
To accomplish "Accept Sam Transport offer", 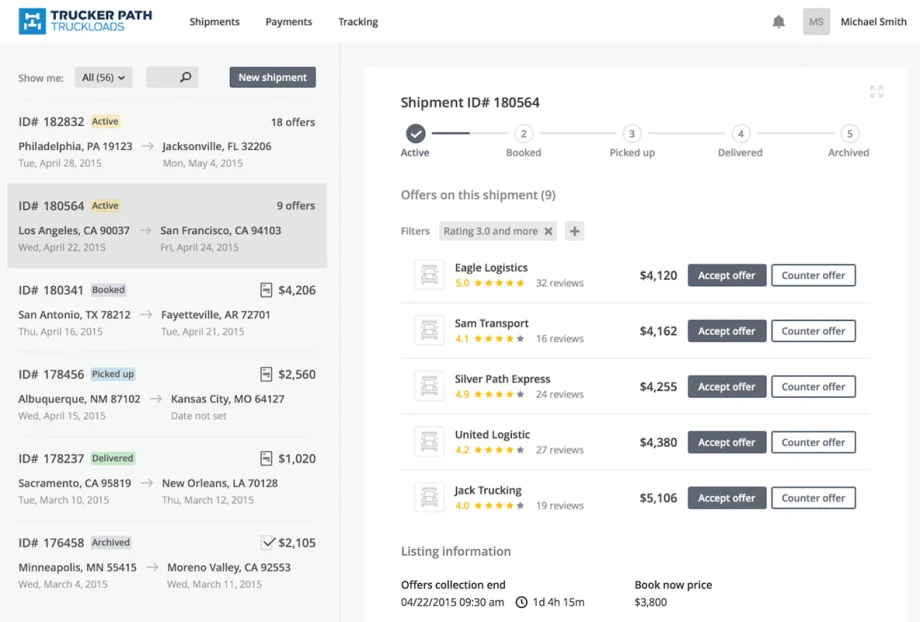I will click(x=726, y=331).
